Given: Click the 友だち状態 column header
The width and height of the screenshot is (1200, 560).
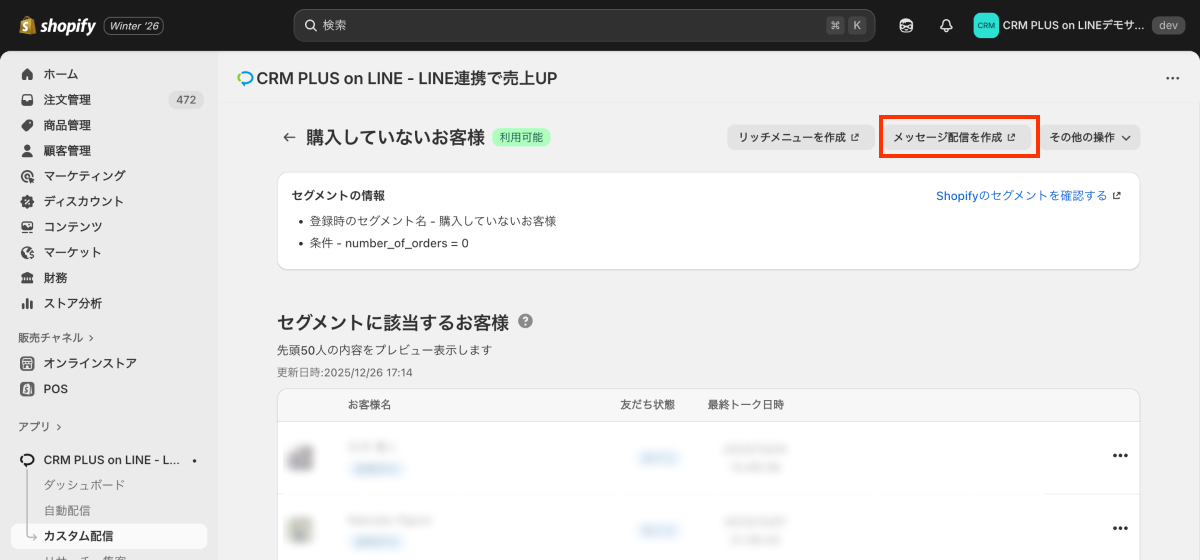Looking at the screenshot, I should [x=647, y=405].
